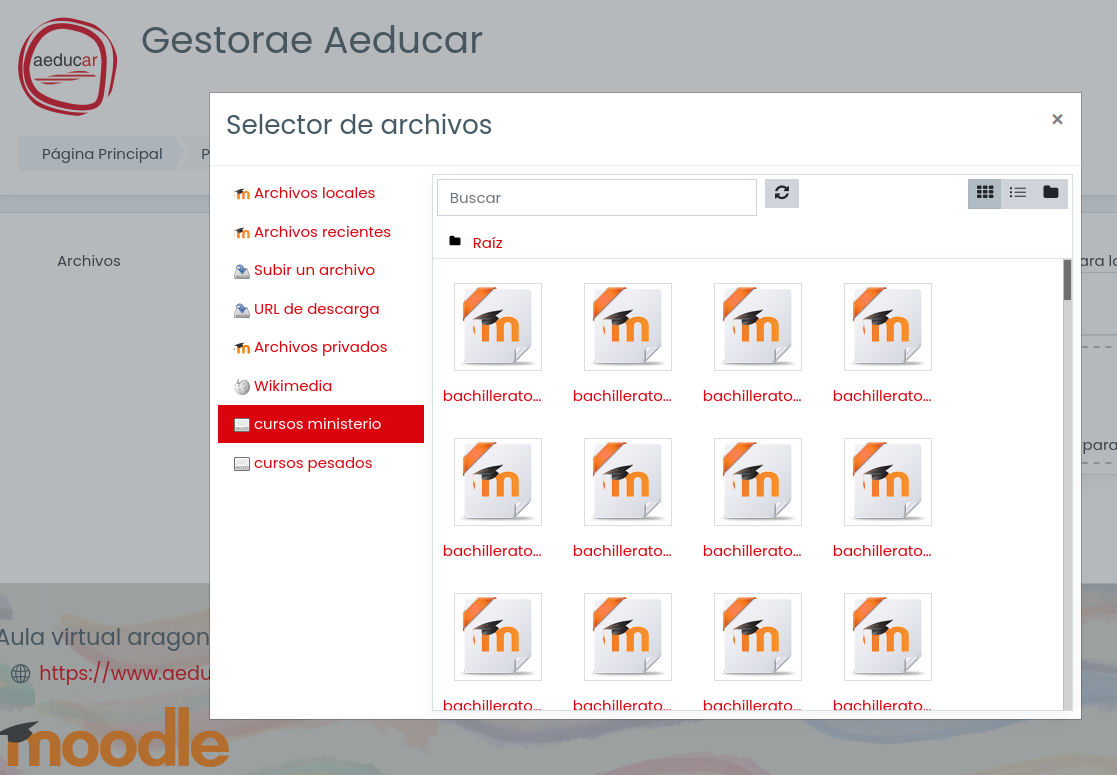Click the Buscar search field

597,198
